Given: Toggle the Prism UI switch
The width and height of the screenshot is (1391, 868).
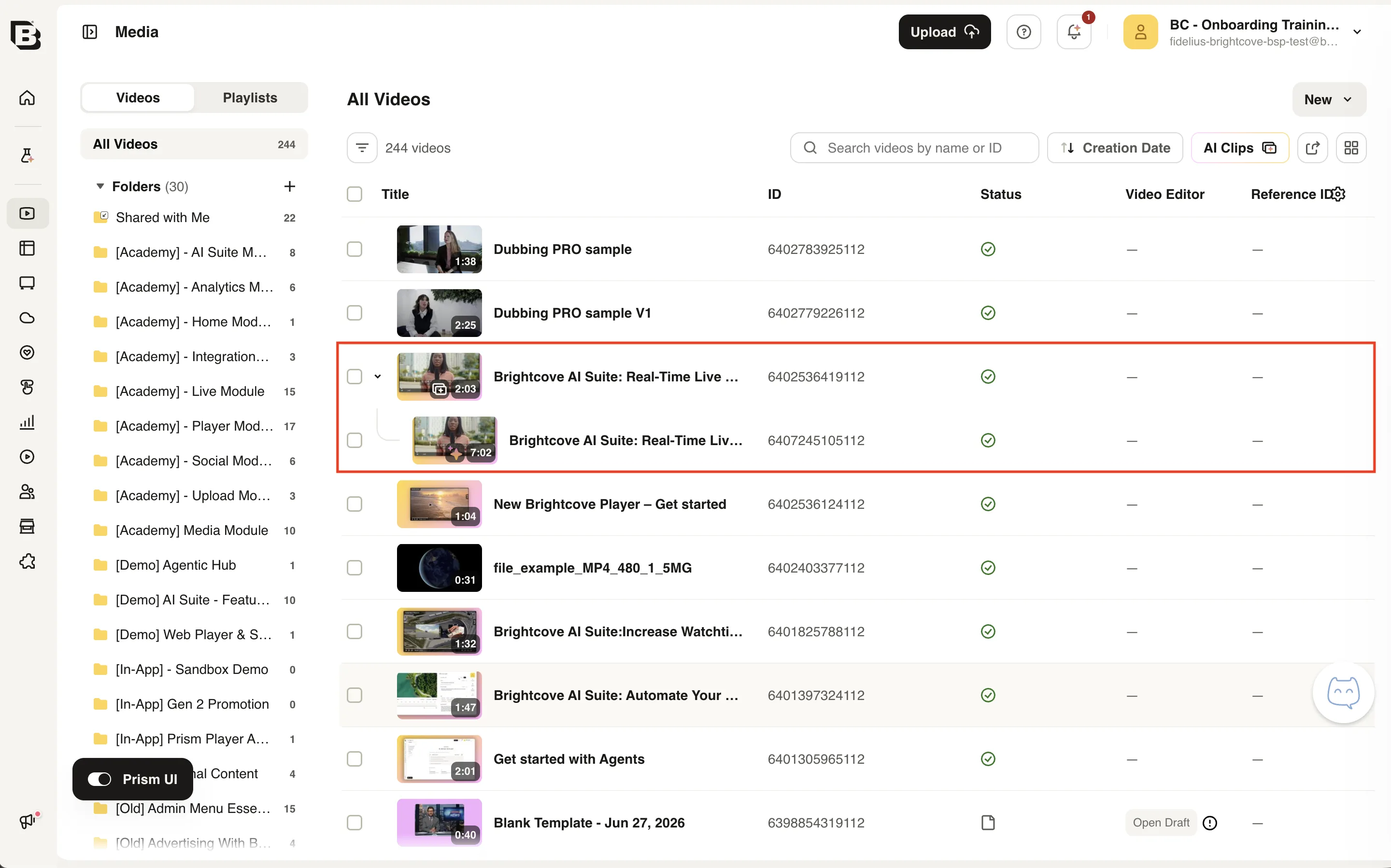Looking at the screenshot, I should coord(99,779).
